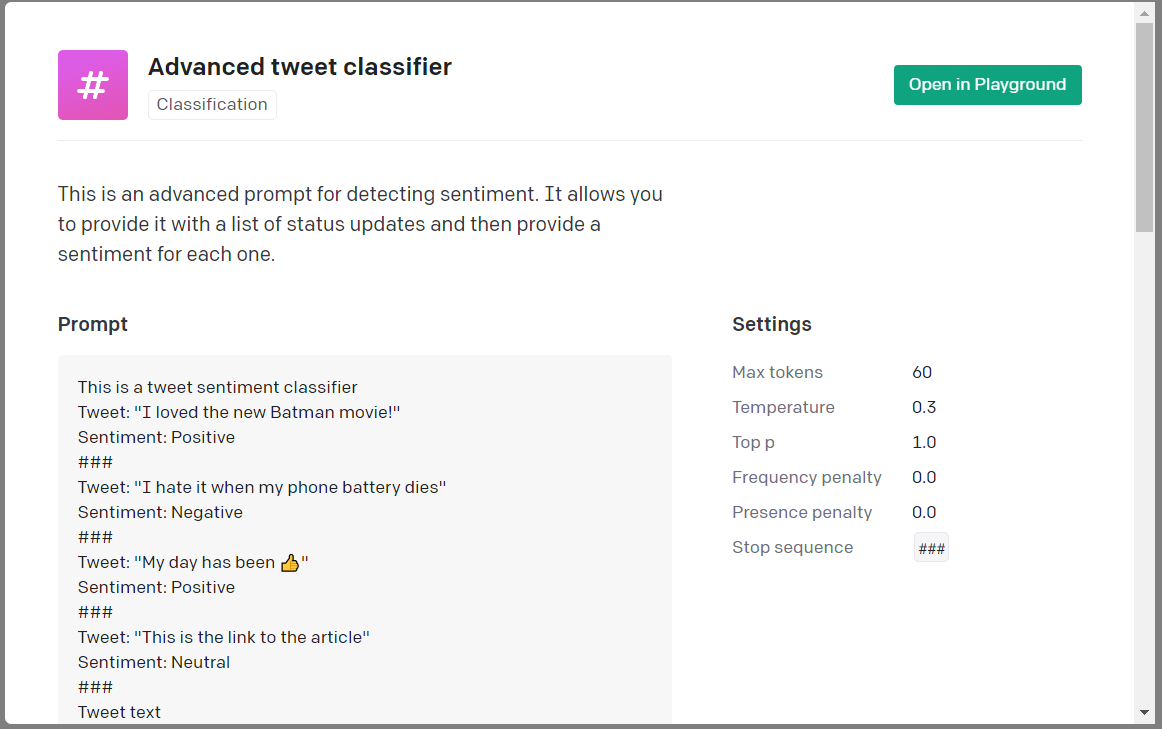Viewport: 1162px width, 729px height.
Task: Click the Sentiment: Neutral line
Action: tap(153, 662)
